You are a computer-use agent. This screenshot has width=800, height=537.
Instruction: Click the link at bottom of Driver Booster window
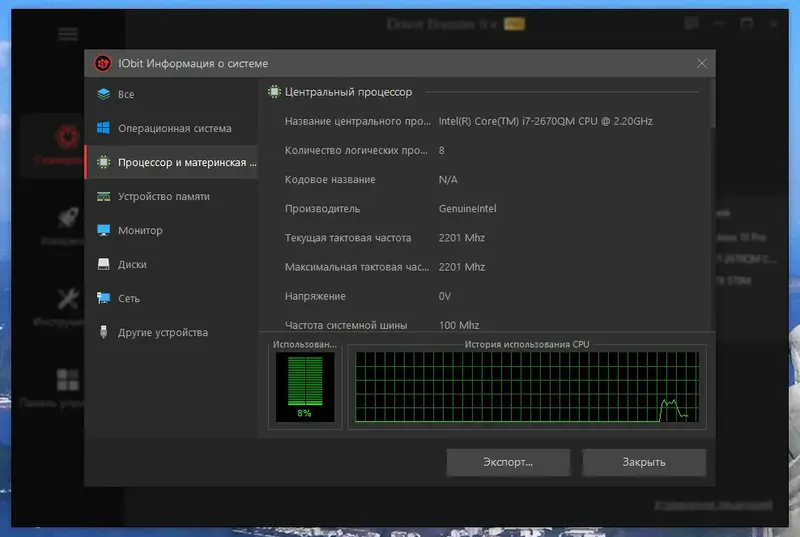[713, 505]
